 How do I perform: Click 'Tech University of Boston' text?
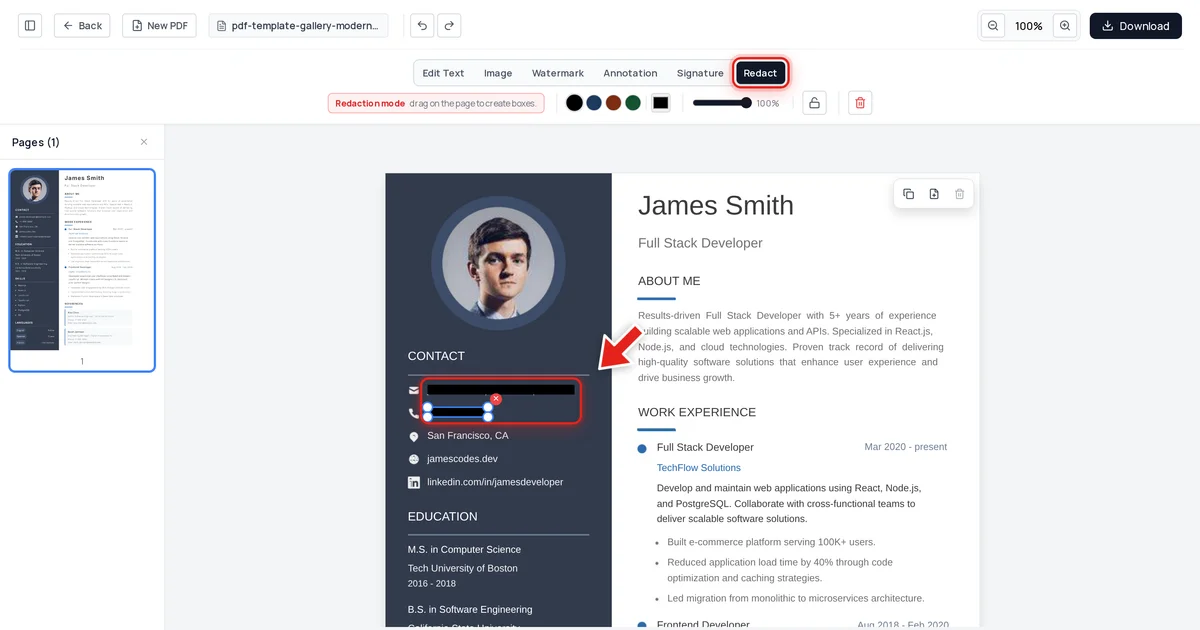[463, 568]
